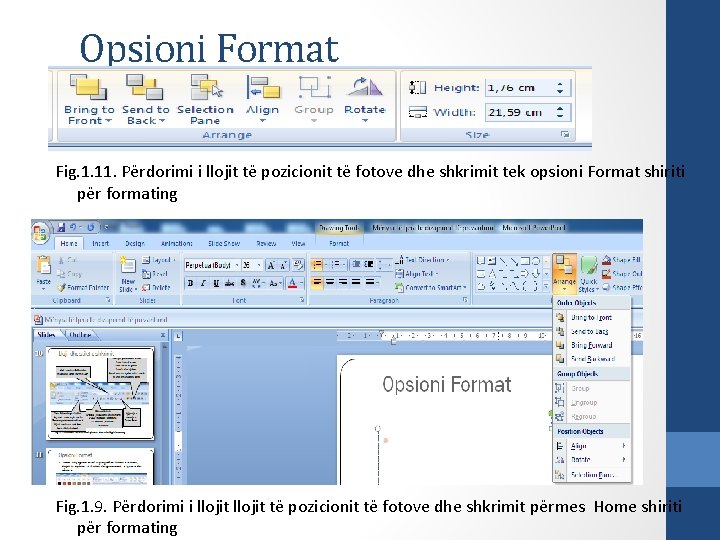Select slide 10 thumbnail in the Slides pane

point(100,393)
